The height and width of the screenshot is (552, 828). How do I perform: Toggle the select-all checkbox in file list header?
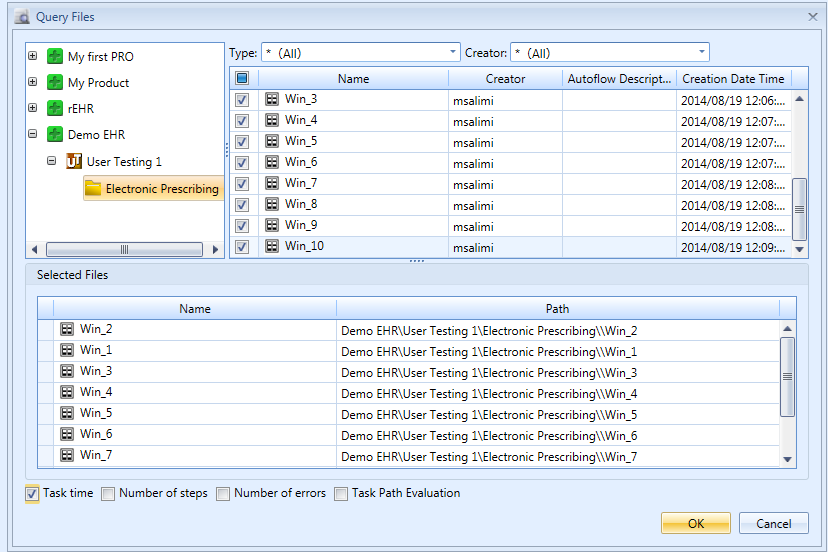(242, 78)
